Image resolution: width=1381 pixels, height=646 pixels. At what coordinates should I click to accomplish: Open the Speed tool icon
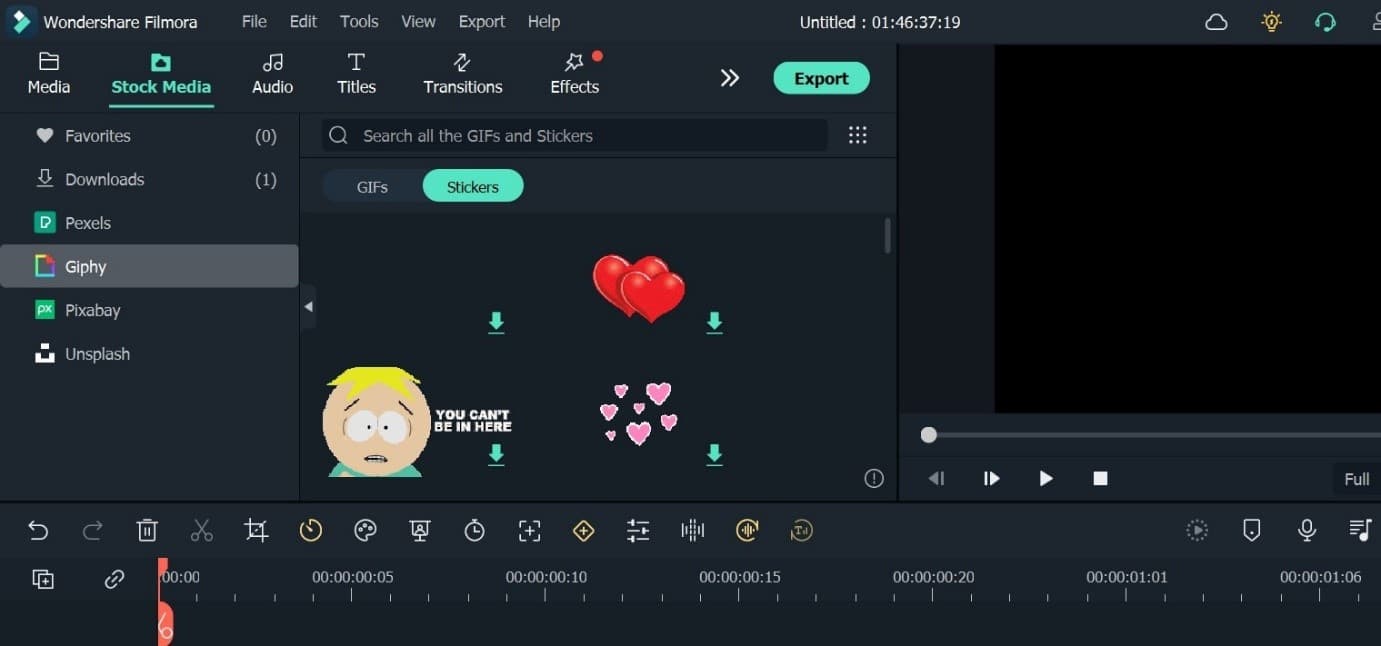(x=311, y=531)
